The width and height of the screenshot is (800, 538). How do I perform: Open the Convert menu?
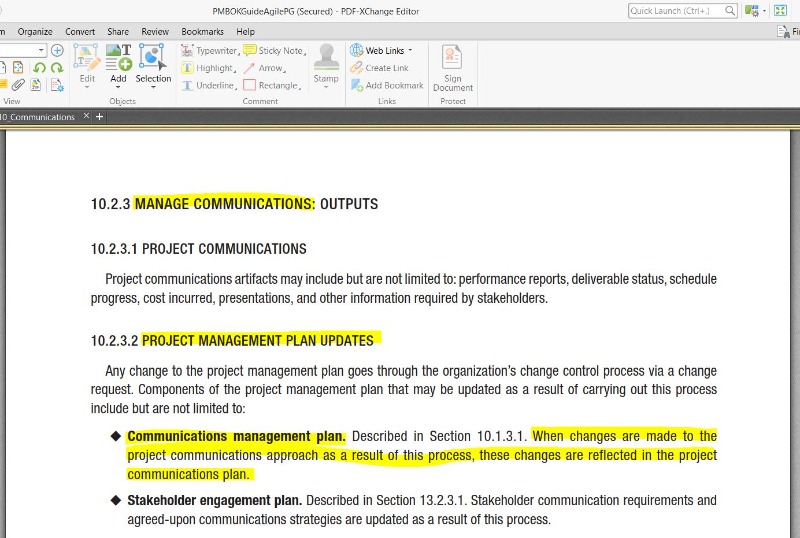pos(80,32)
